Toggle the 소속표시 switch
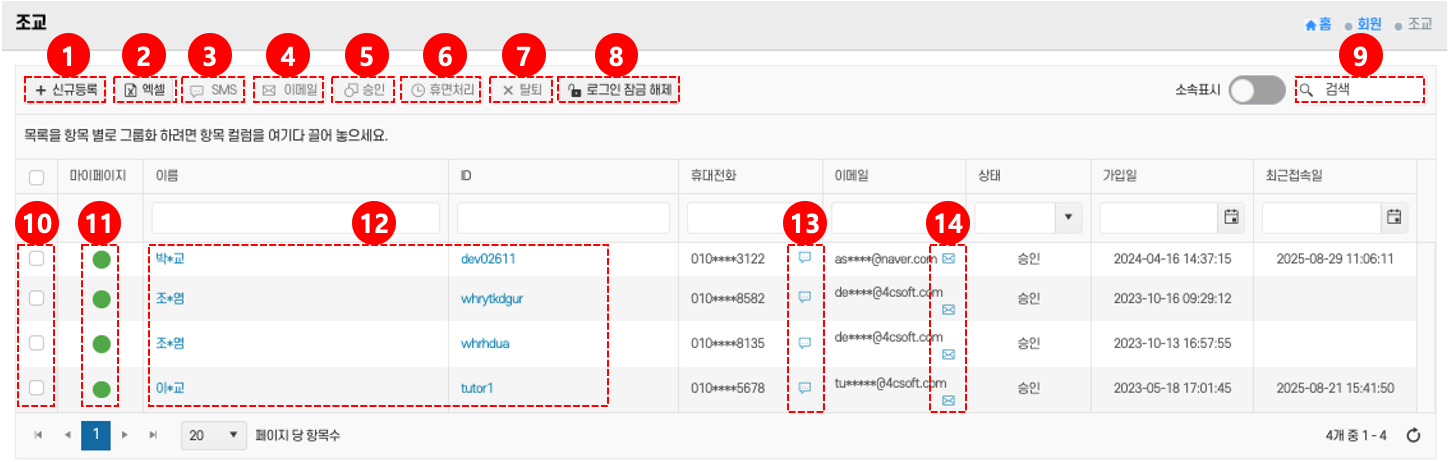Screen dimensions: 1448x462 (x=1256, y=91)
